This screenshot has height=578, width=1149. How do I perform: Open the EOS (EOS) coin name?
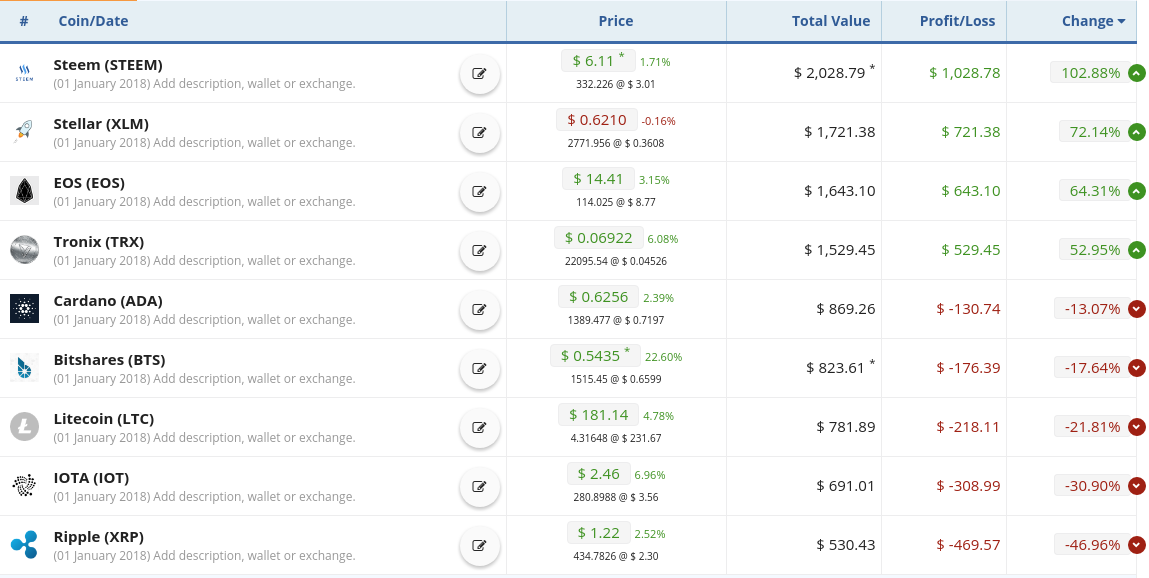pos(89,183)
